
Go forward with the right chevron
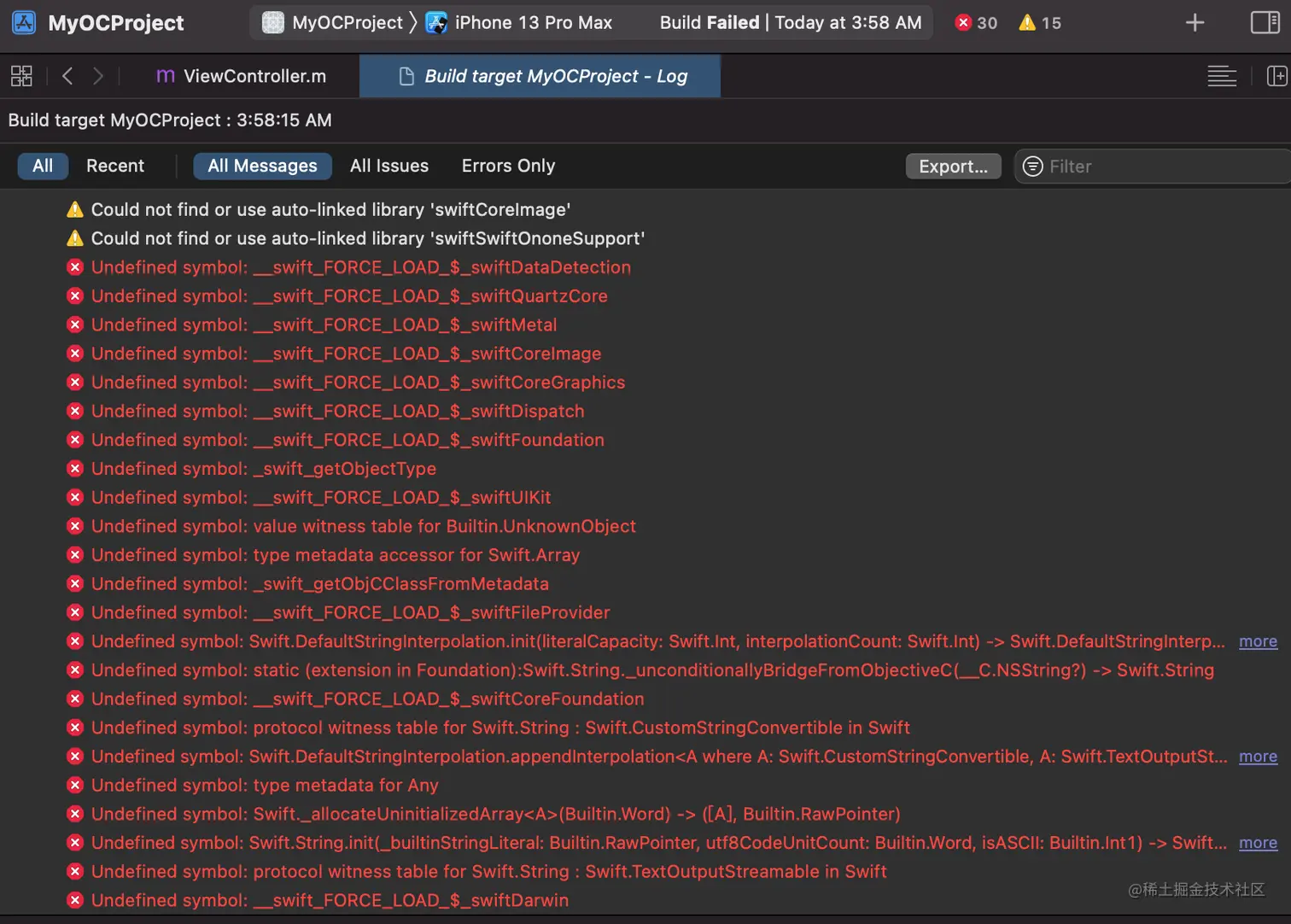pyautogui.click(x=98, y=76)
